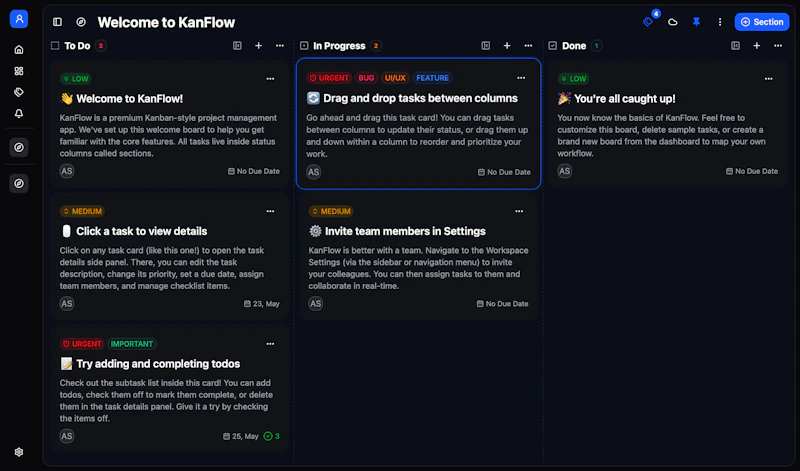Open menu on Welcome to KanFlow! card

pyautogui.click(x=270, y=79)
